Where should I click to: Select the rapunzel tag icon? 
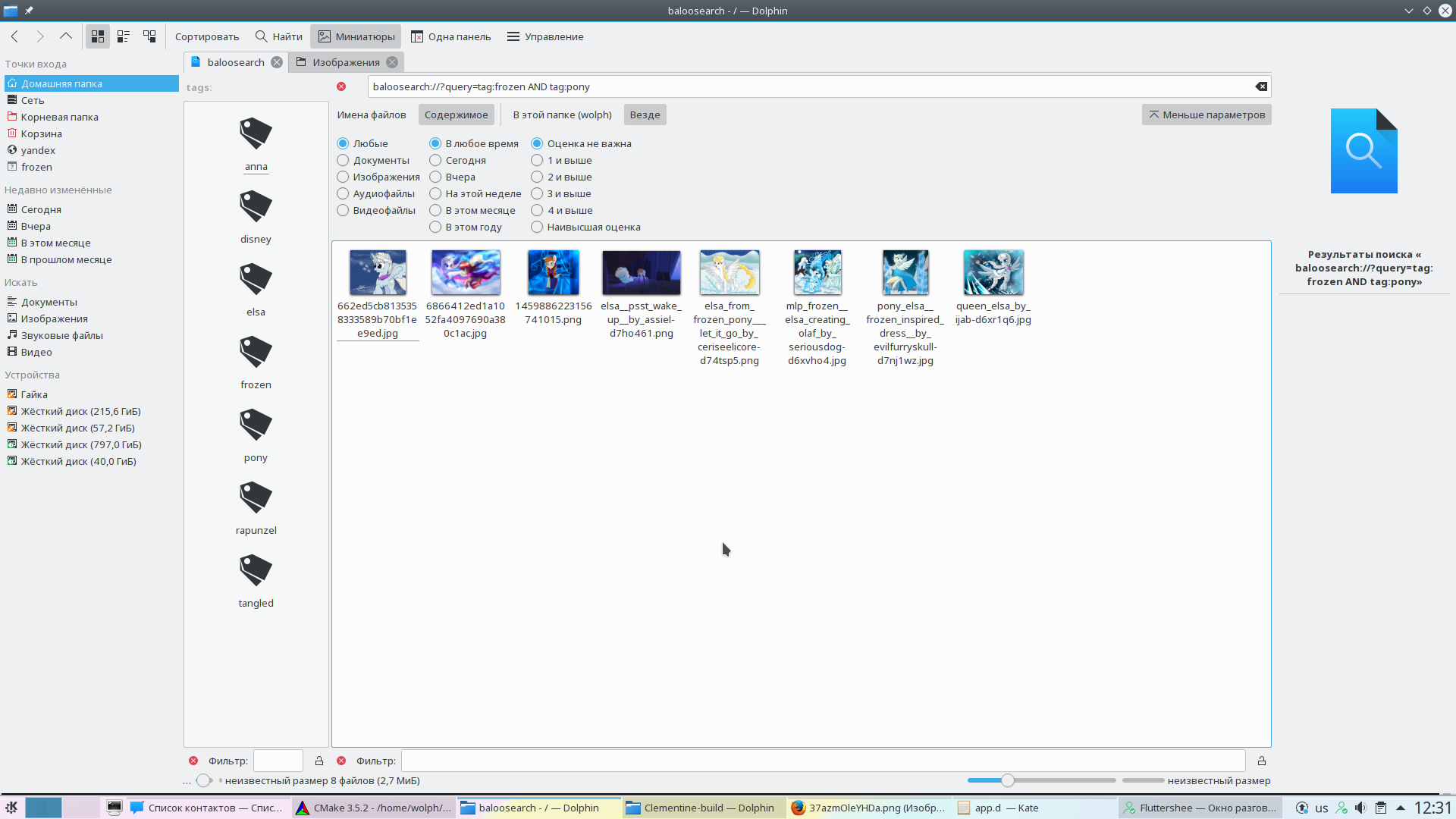click(x=256, y=497)
